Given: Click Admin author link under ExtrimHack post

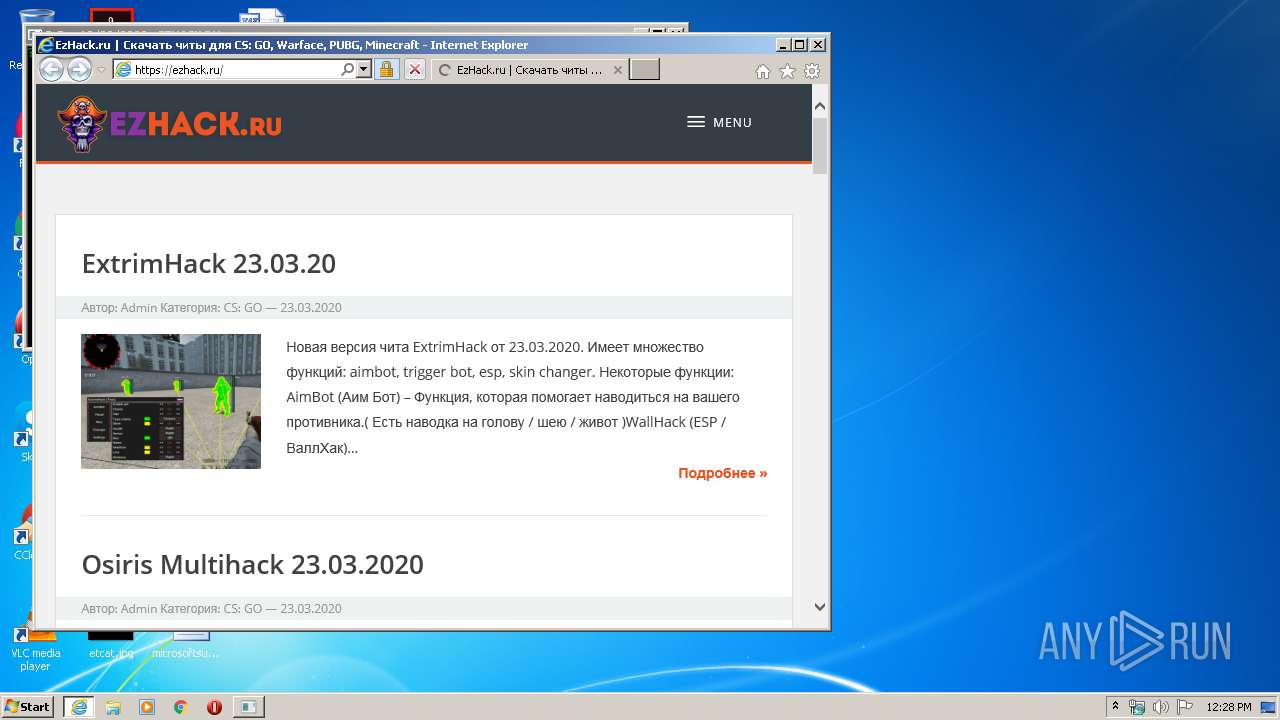Looking at the screenshot, I should click(x=139, y=308).
